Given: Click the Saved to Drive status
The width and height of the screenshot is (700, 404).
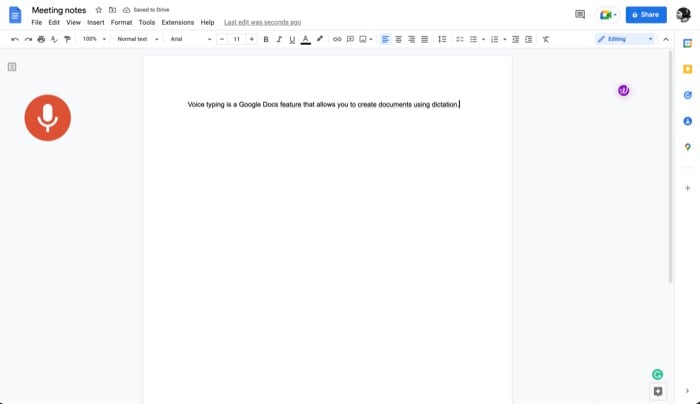Looking at the screenshot, I should click(146, 10).
